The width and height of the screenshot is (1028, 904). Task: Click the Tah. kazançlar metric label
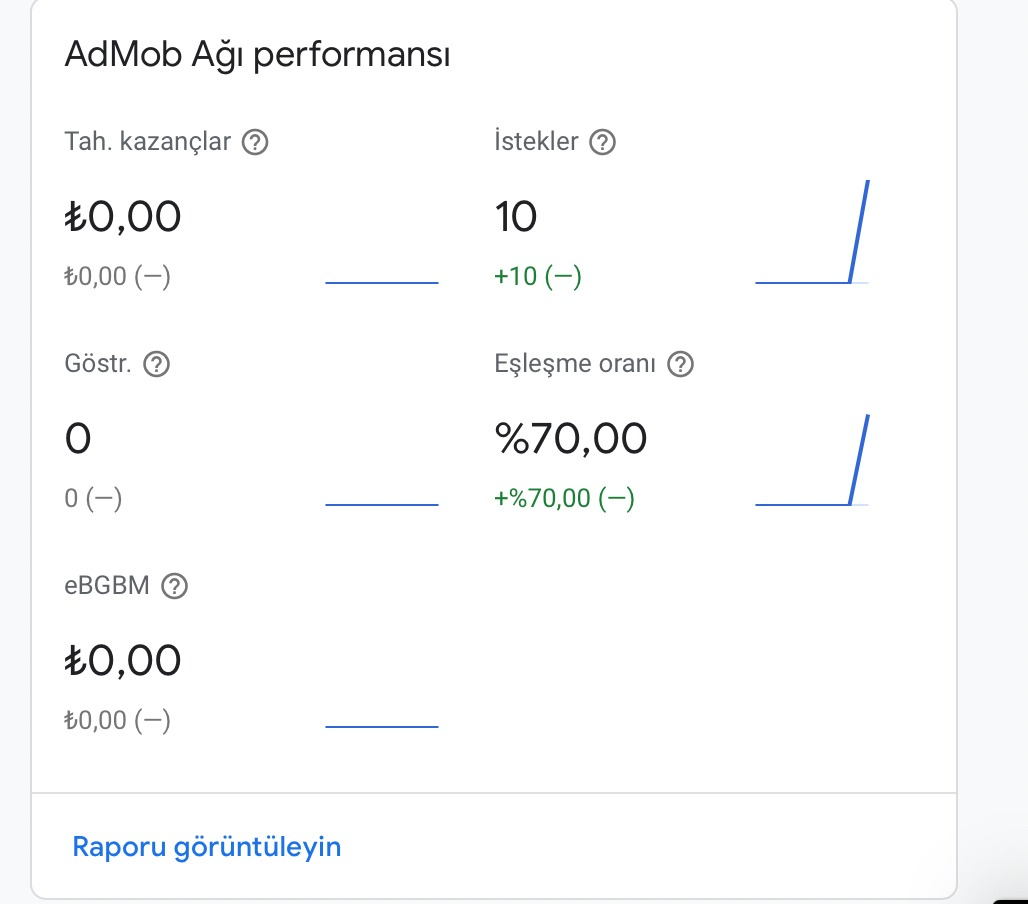coord(147,142)
